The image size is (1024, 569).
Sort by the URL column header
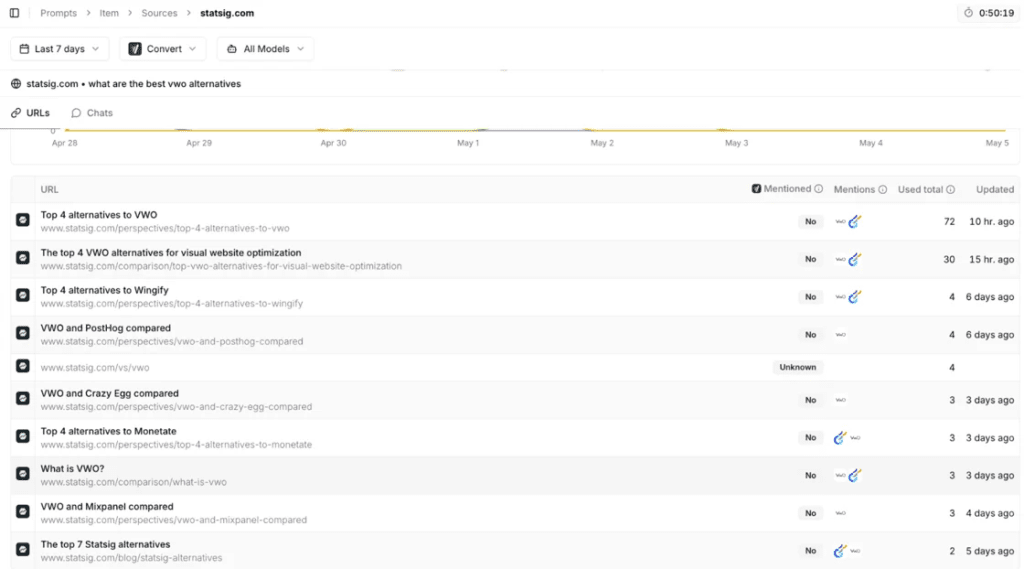(x=50, y=189)
